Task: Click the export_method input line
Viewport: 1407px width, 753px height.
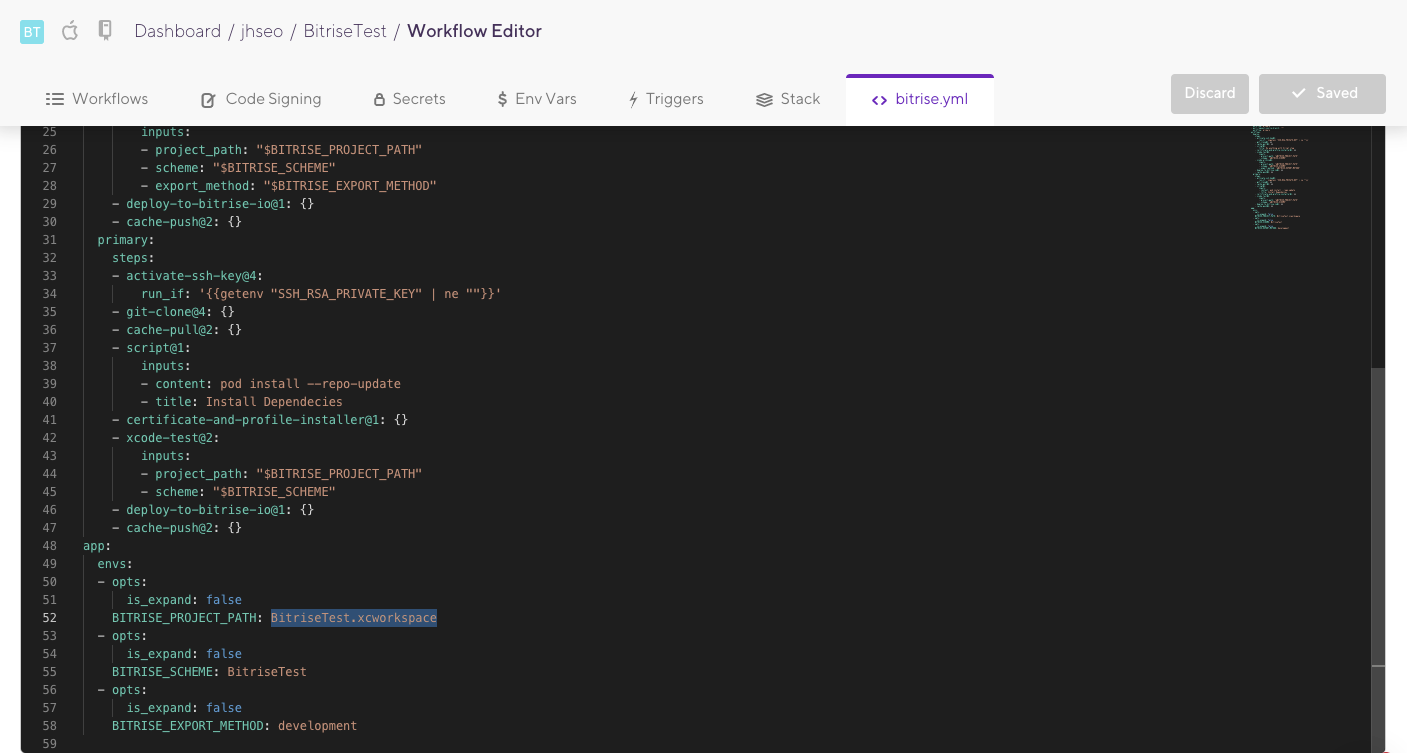Action: (x=289, y=186)
